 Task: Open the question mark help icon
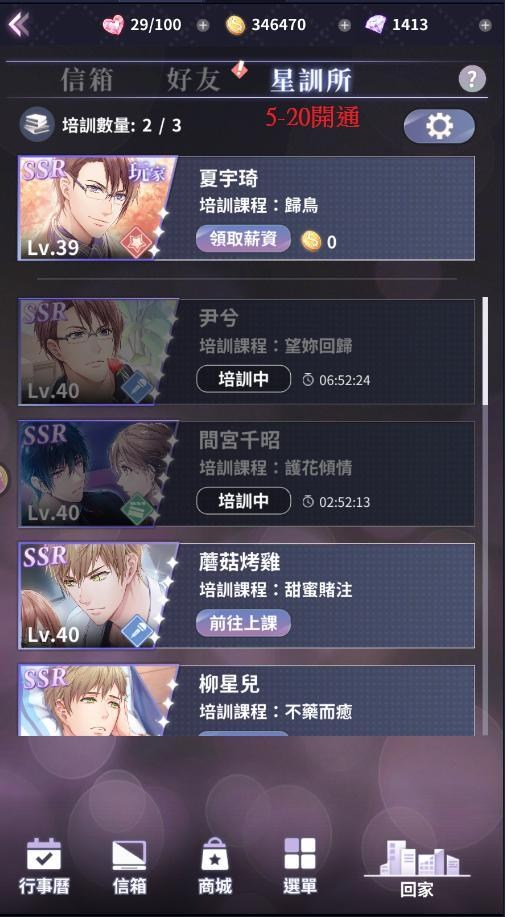[x=472, y=79]
